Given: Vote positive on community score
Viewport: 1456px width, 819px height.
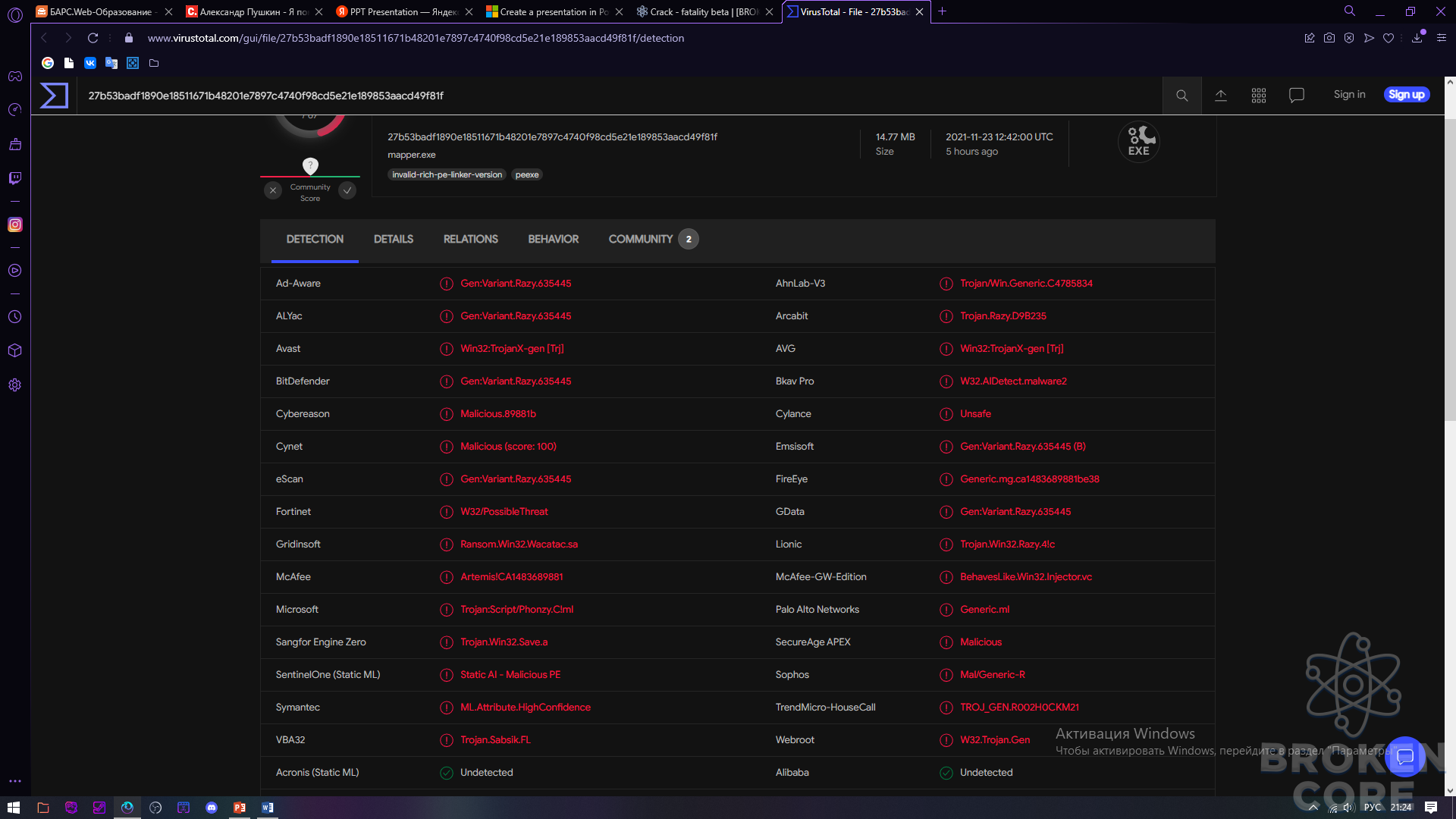Looking at the screenshot, I should pos(347,190).
